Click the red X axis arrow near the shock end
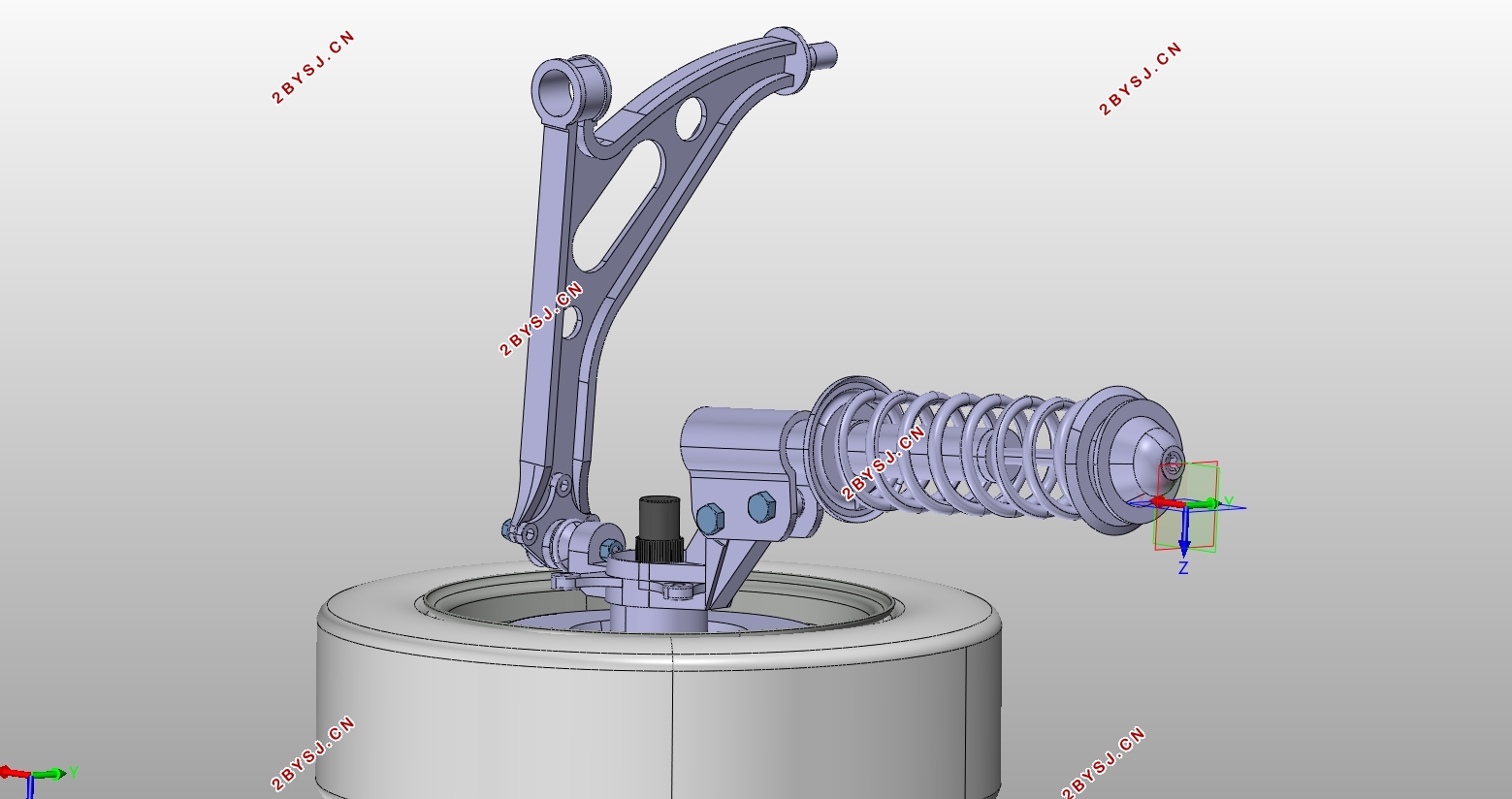This screenshot has width=1512, height=799. click(1167, 501)
